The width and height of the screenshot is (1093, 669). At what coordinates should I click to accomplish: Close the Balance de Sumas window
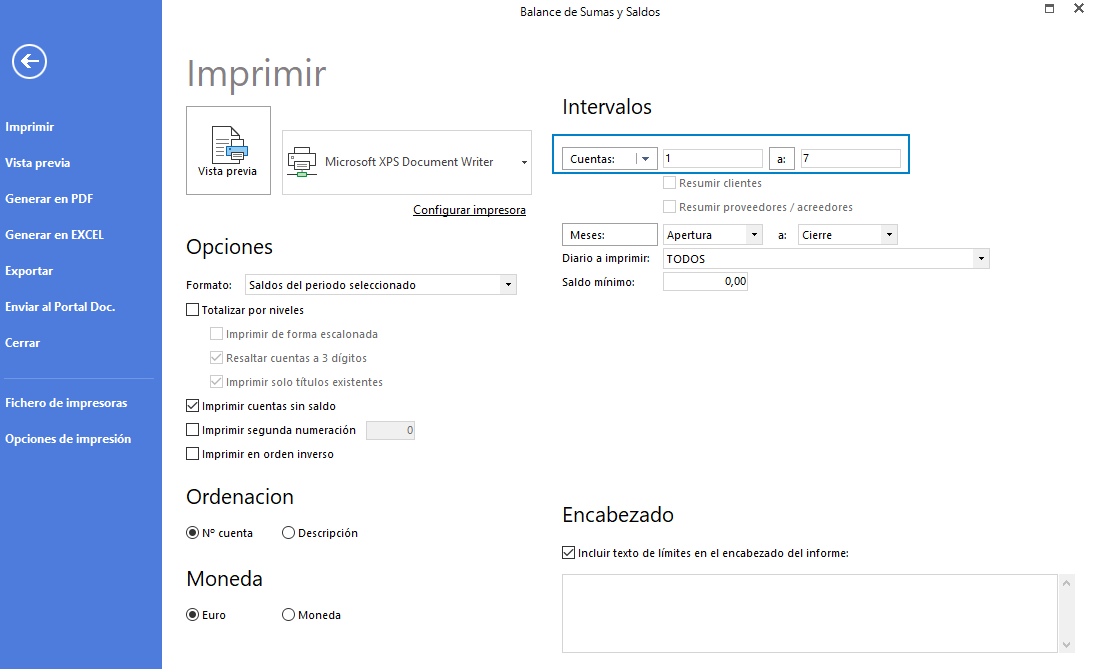point(1078,8)
